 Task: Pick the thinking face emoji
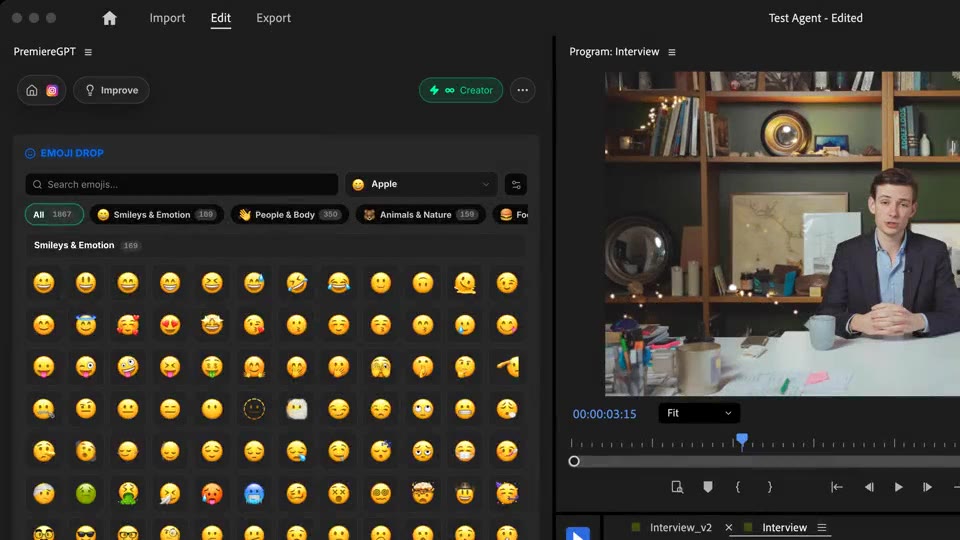click(465, 367)
